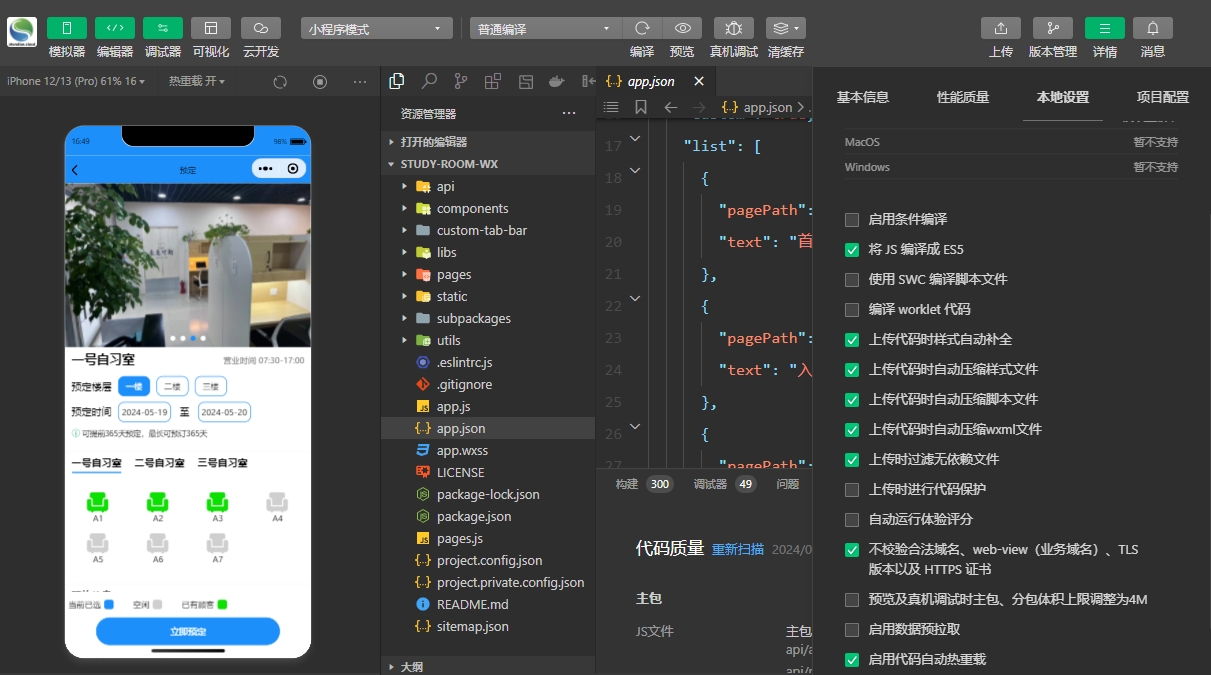The height and width of the screenshot is (675, 1211).
Task: Uncheck 上传时过滤无依赖文件
Action: (x=852, y=459)
